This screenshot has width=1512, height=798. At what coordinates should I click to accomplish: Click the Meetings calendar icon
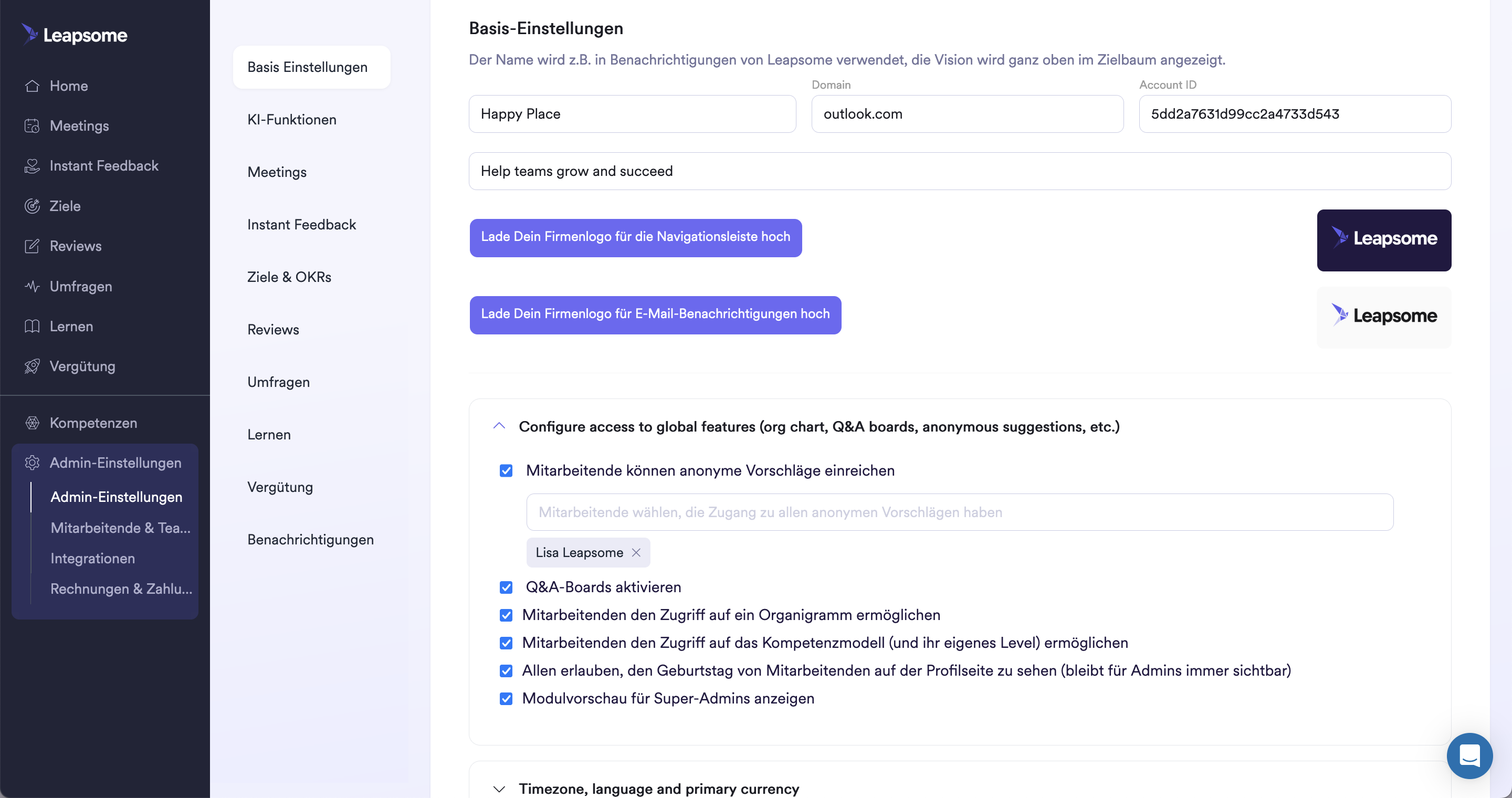(32, 125)
